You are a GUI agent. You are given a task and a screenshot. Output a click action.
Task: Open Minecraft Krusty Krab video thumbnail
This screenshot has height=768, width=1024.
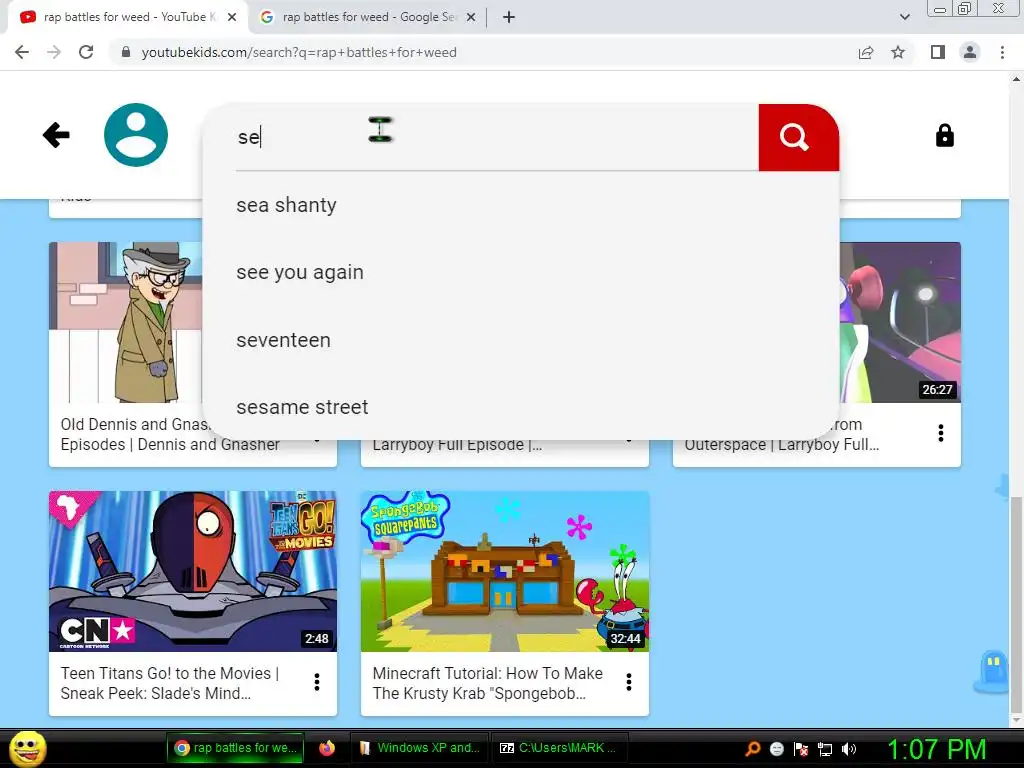click(505, 571)
